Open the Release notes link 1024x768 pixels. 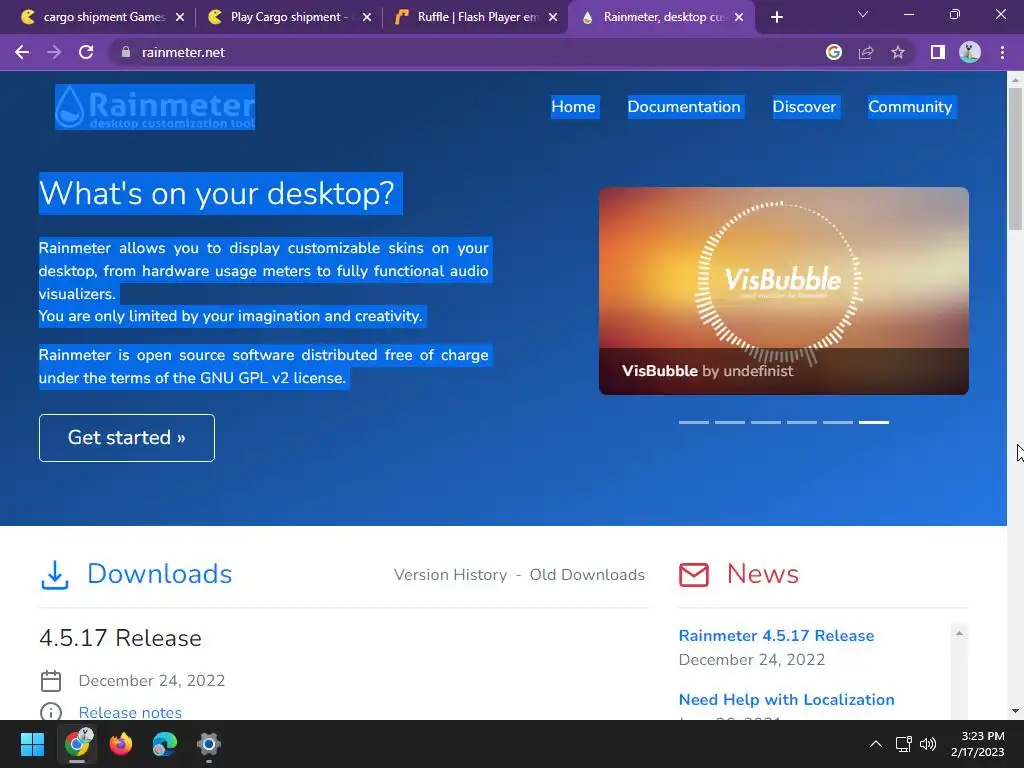[x=130, y=712]
